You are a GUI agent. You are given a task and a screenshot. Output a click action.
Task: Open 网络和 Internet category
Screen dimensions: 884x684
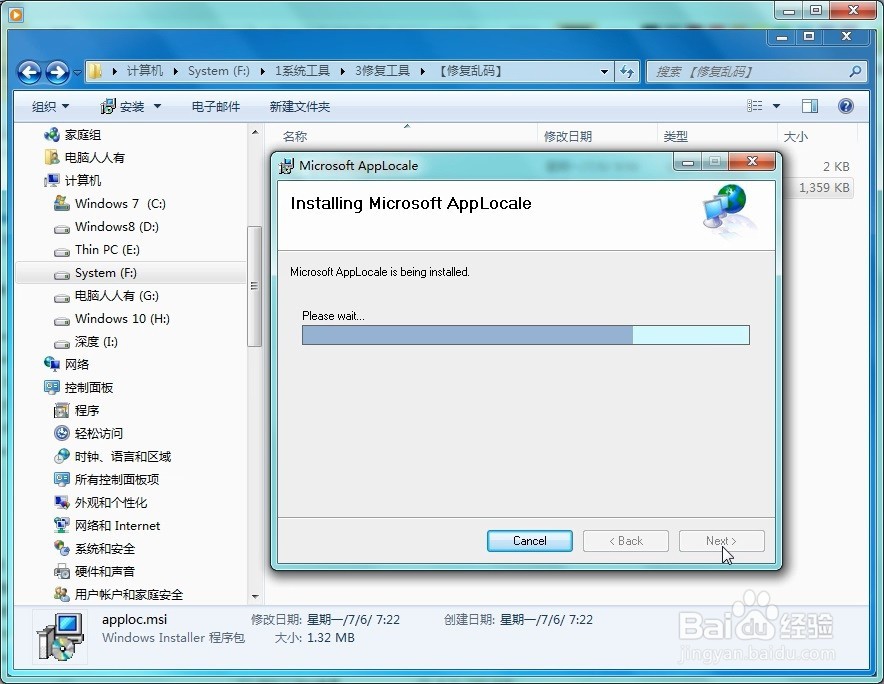click(x=107, y=526)
